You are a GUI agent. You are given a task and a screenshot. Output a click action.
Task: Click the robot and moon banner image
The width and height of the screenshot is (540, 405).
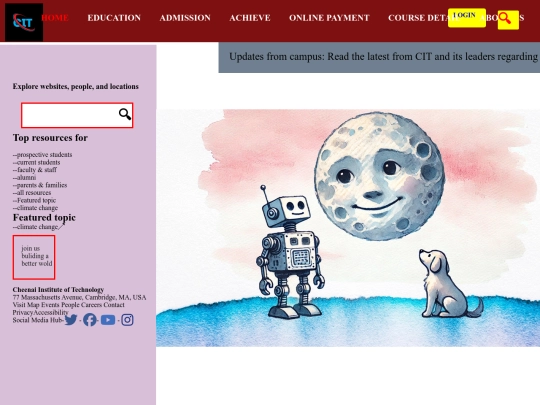[x=348, y=228]
